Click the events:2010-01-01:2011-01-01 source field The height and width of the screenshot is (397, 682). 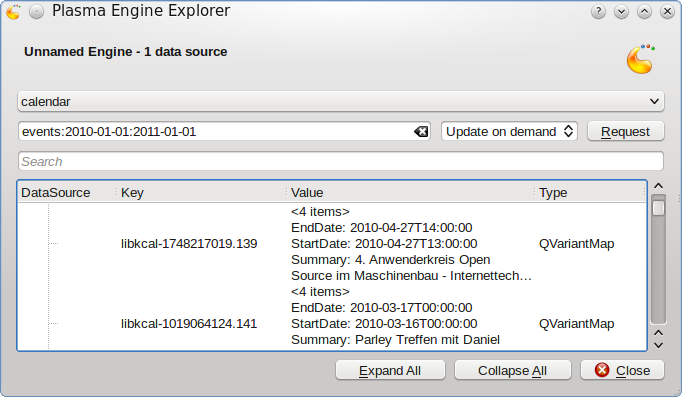(x=224, y=131)
